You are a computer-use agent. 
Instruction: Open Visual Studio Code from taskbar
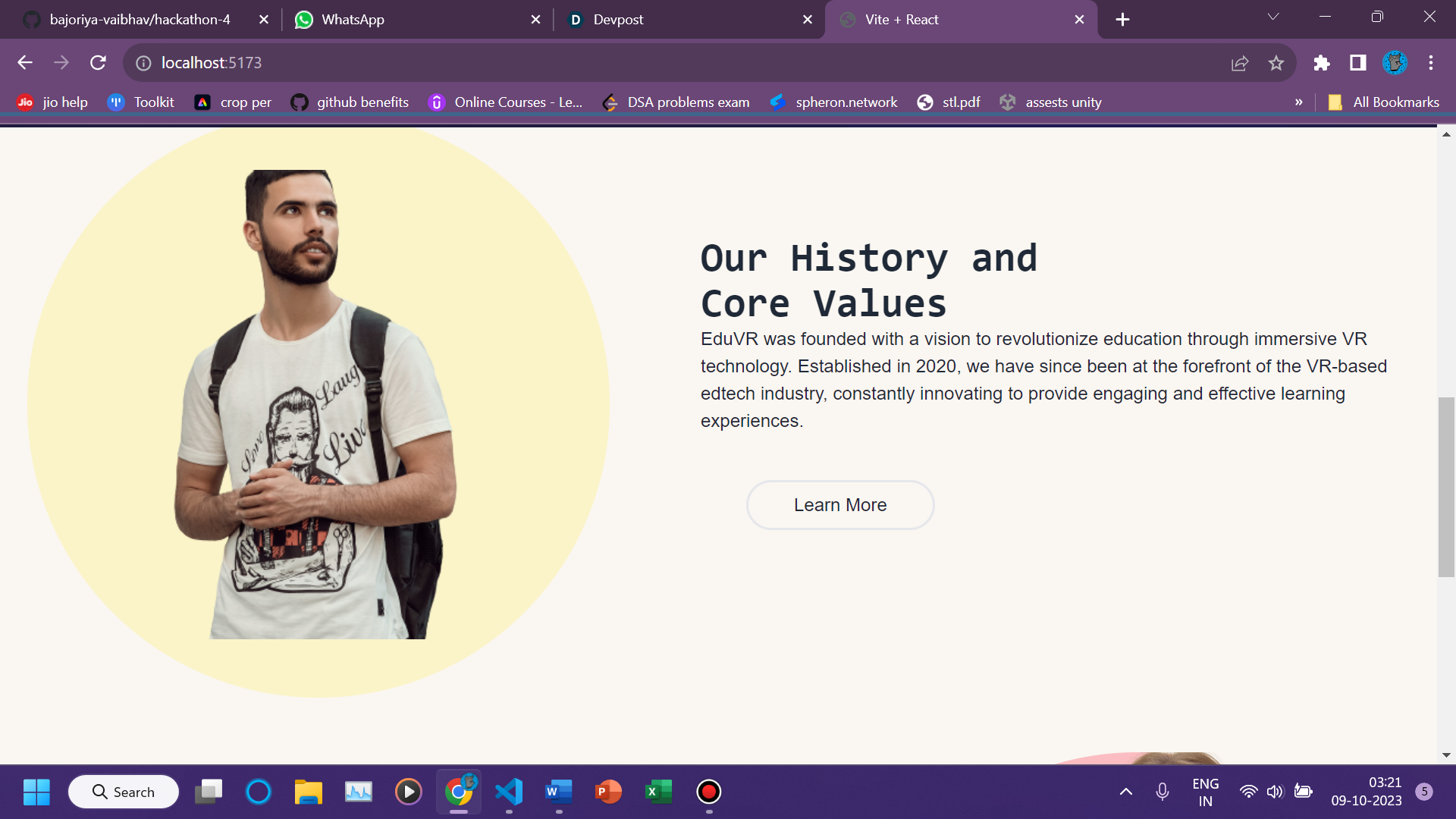[509, 792]
